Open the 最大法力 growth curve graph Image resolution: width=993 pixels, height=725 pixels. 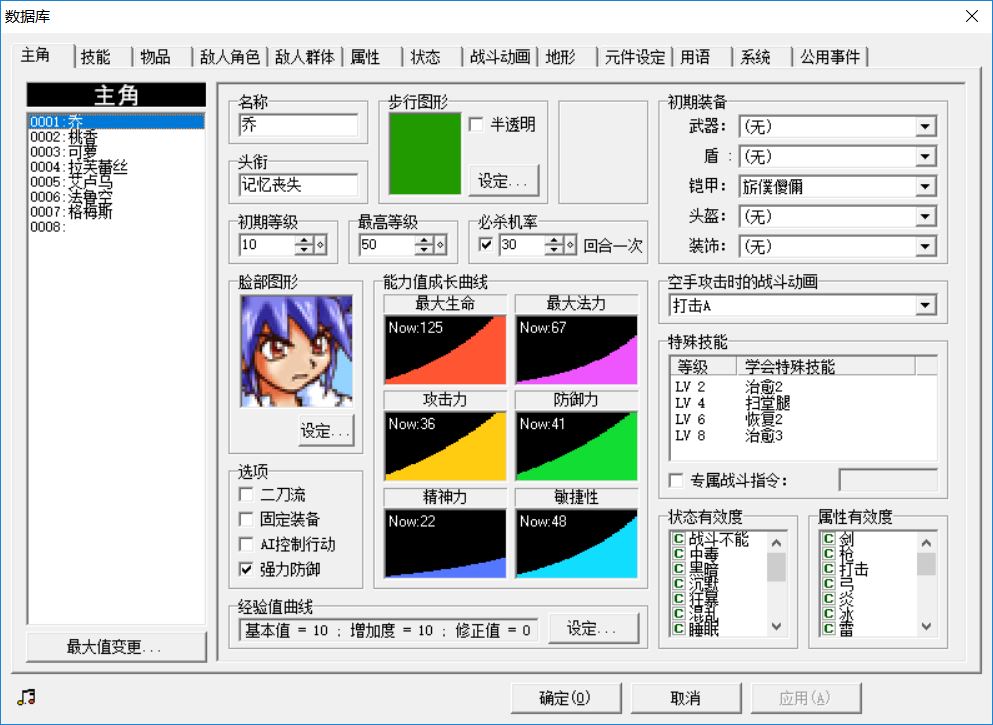click(x=576, y=349)
